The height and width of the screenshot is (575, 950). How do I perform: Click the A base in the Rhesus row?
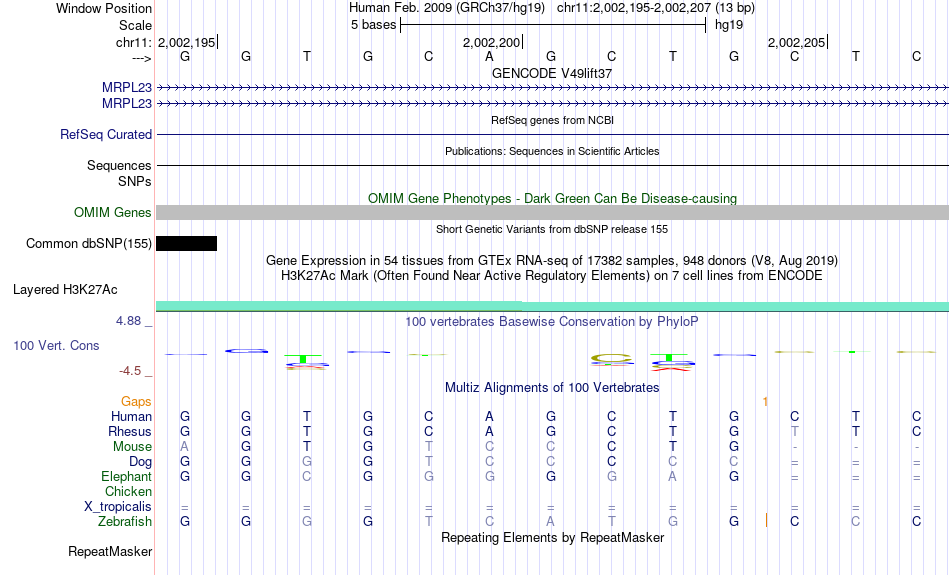(490, 431)
